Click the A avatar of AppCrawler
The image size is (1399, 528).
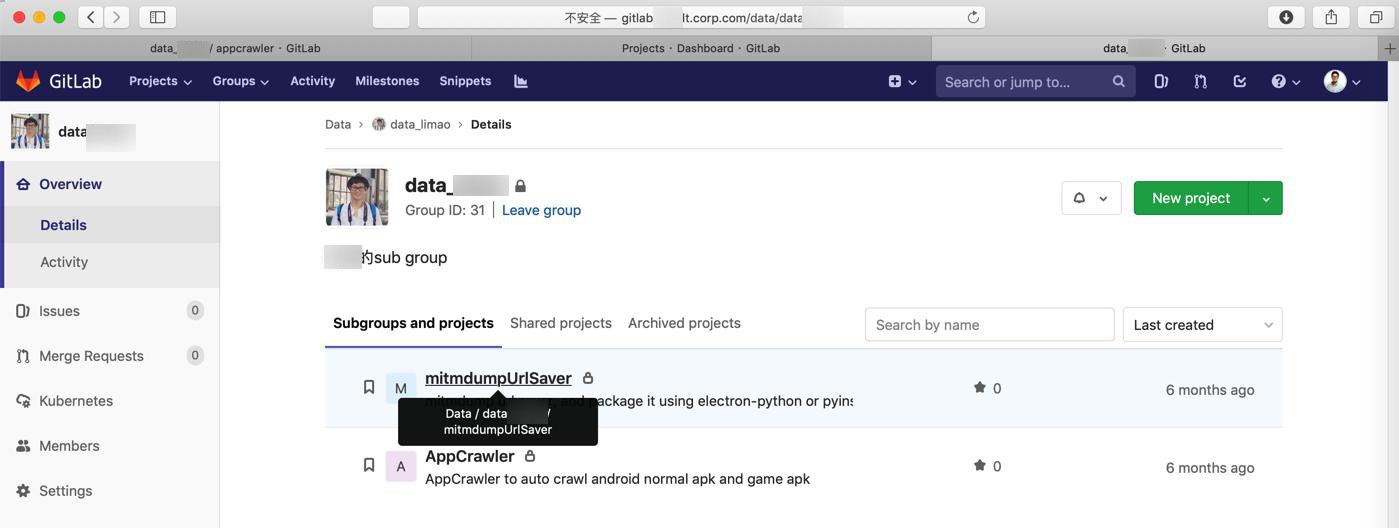pyautogui.click(x=401, y=466)
